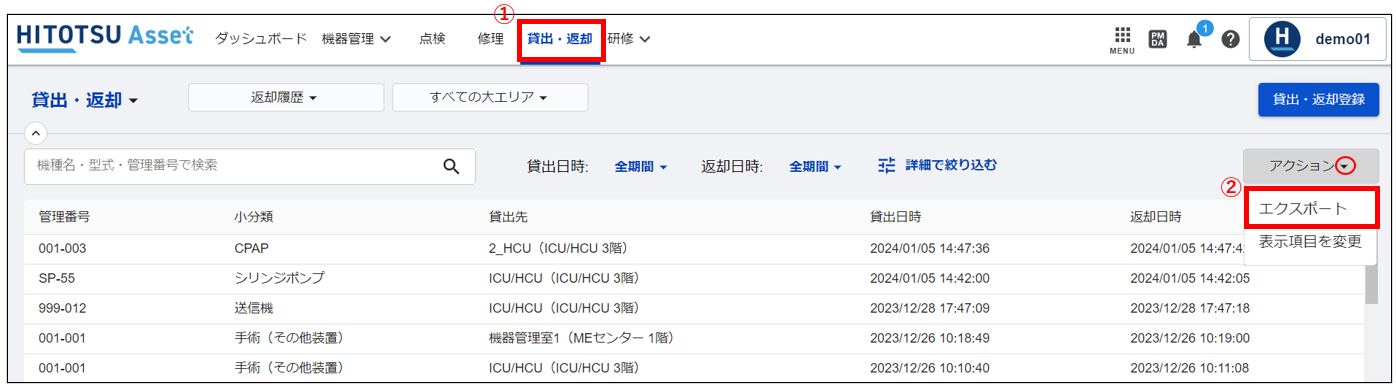Image resolution: width=1396 pixels, height=386 pixels.
Task: Click the 2023/12/26 10:19:00 return time
Action: (x=1190, y=339)
